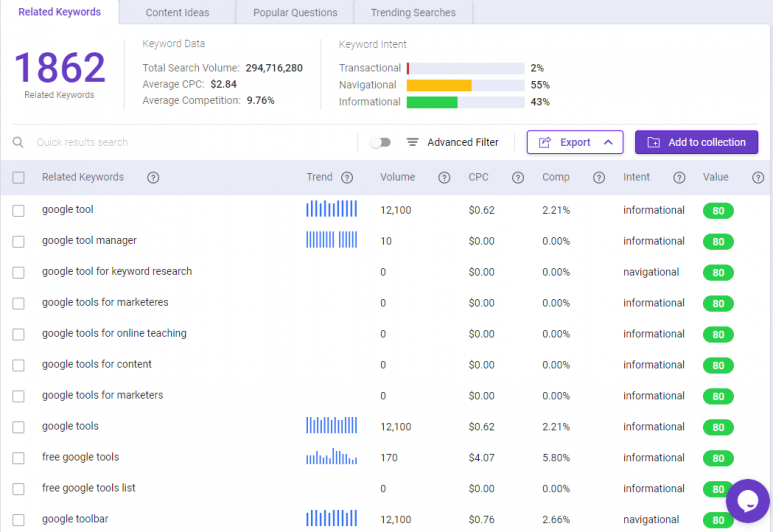
Task: Switch to Related Keywords tab
Action: [60, 12]
